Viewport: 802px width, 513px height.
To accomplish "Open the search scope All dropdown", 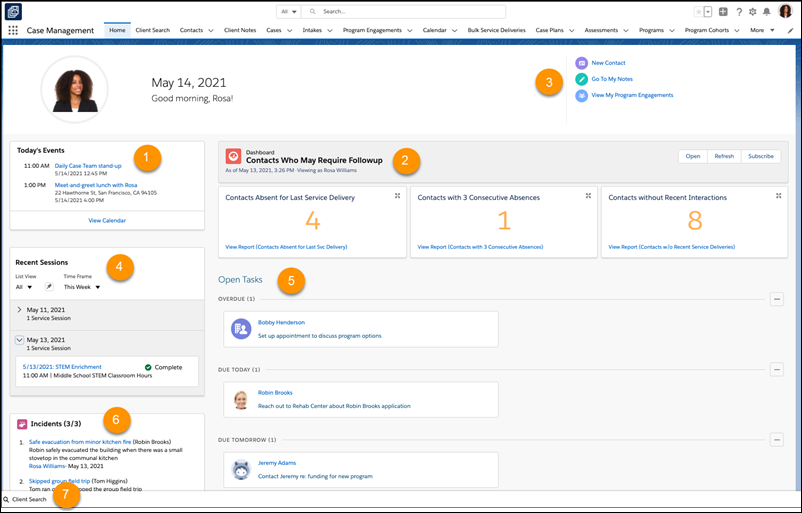I will 289,11.
